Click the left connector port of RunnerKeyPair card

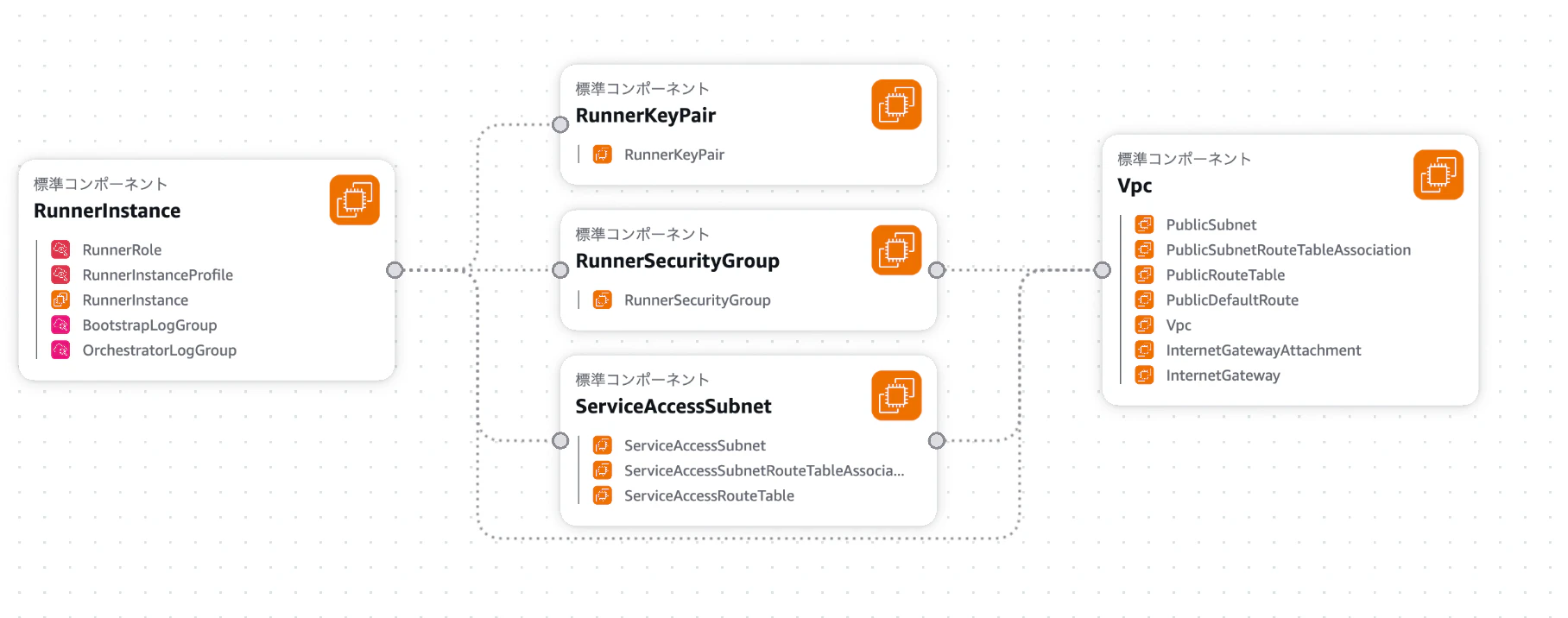coord(560,124)
